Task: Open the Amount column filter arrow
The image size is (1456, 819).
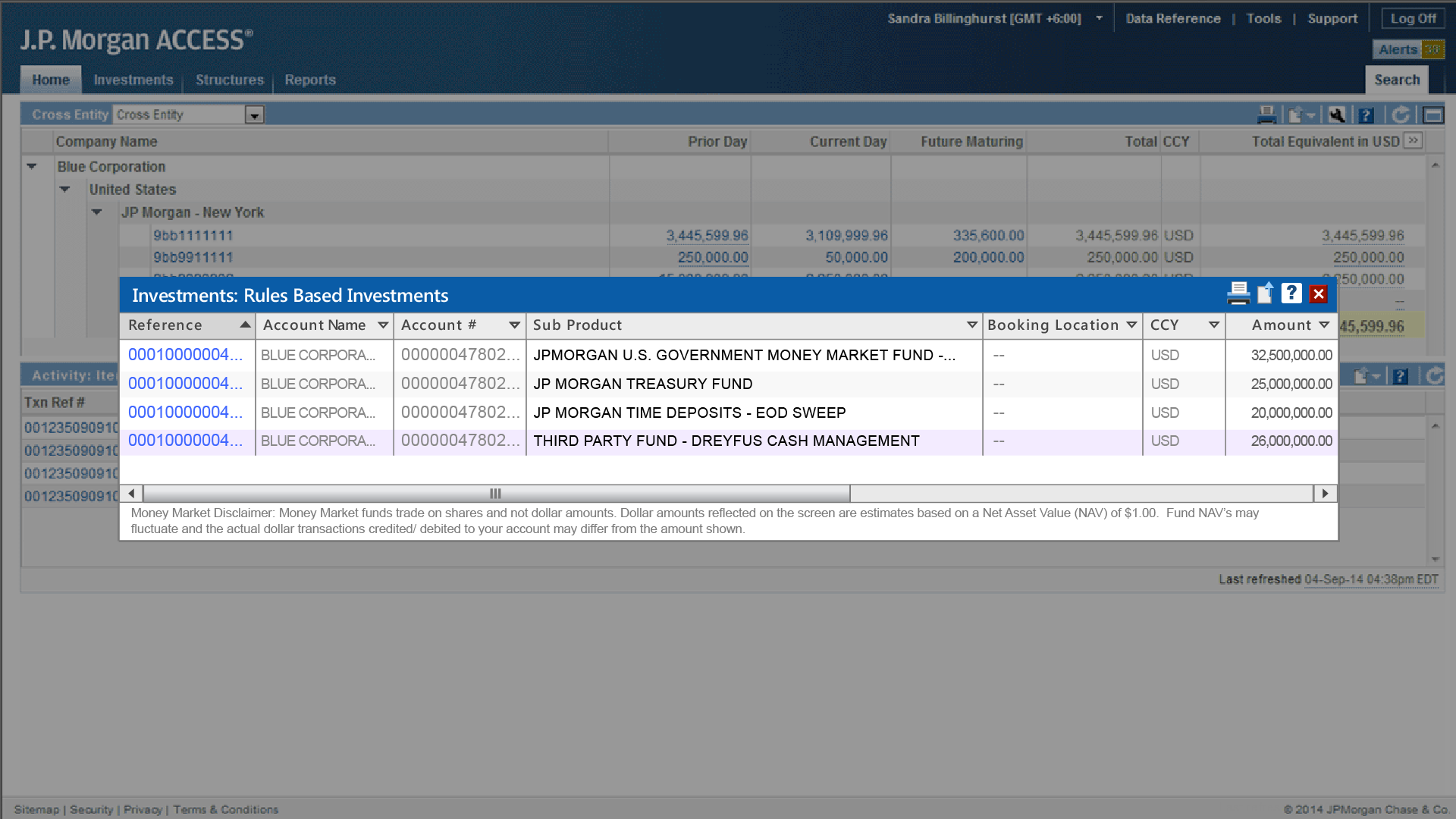Action: click(1324, 325)
